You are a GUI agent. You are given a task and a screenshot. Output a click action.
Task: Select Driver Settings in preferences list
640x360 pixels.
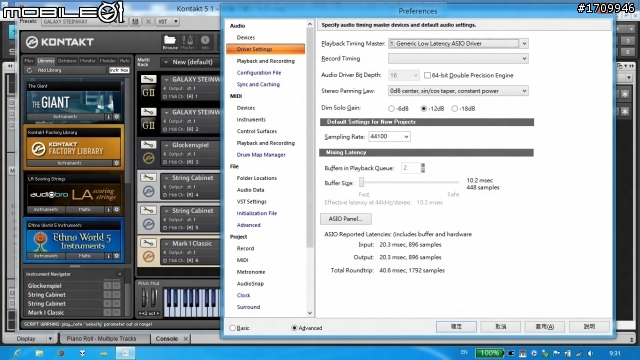click(x=265, y=49)
